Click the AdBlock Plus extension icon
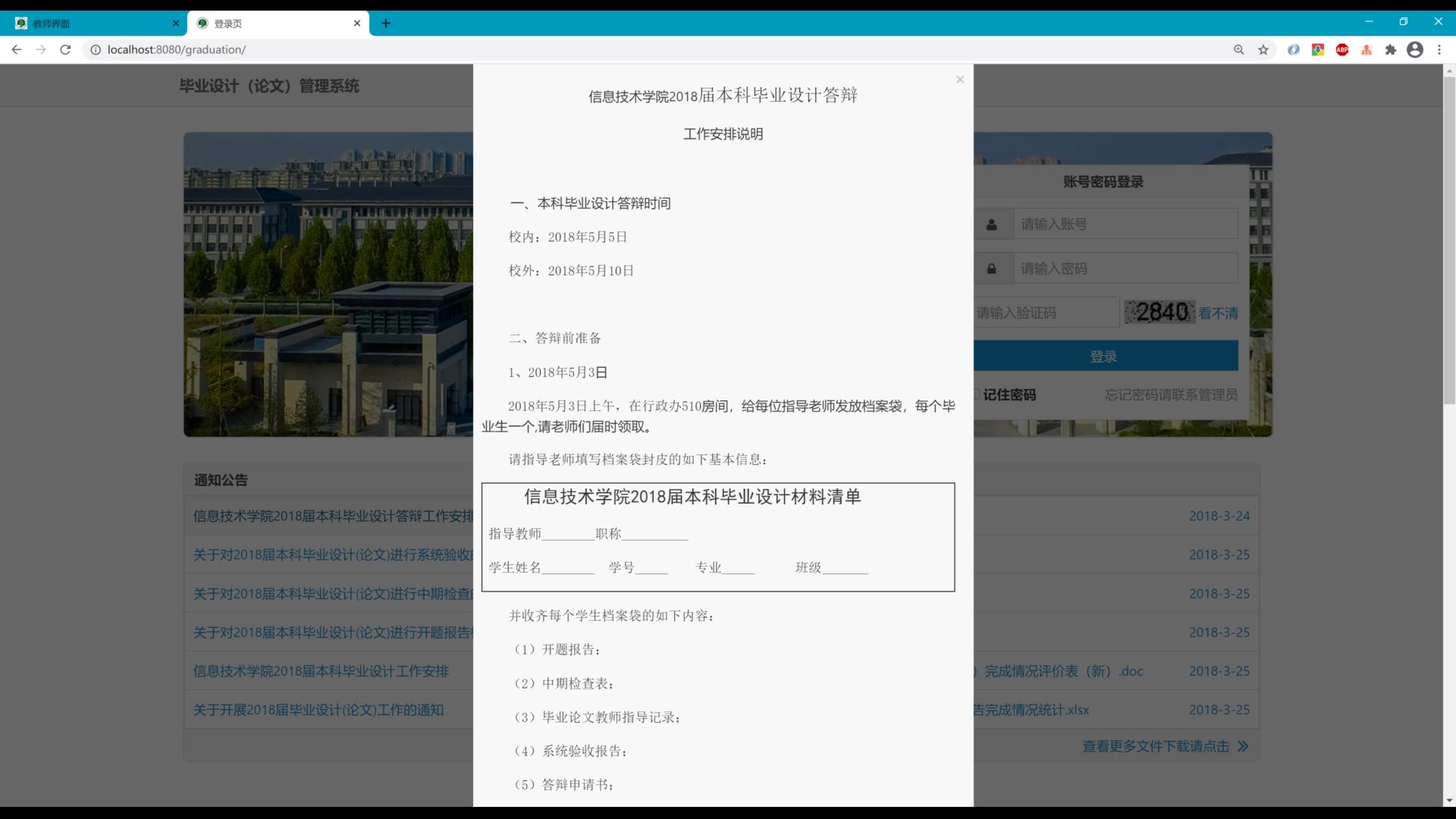1456x819 pixels. (1342, 49)
